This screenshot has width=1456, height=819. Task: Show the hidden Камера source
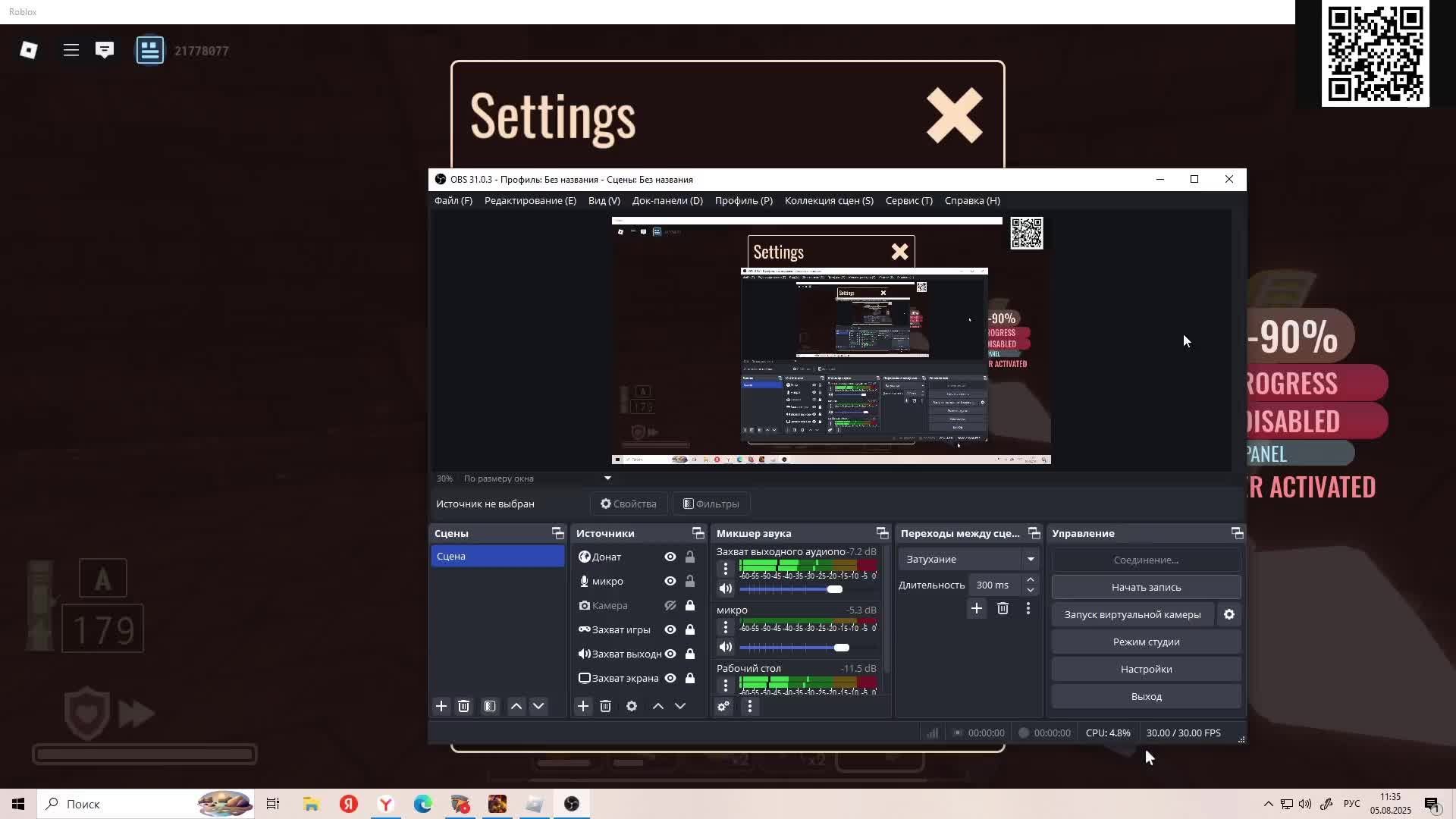point(670,605)
